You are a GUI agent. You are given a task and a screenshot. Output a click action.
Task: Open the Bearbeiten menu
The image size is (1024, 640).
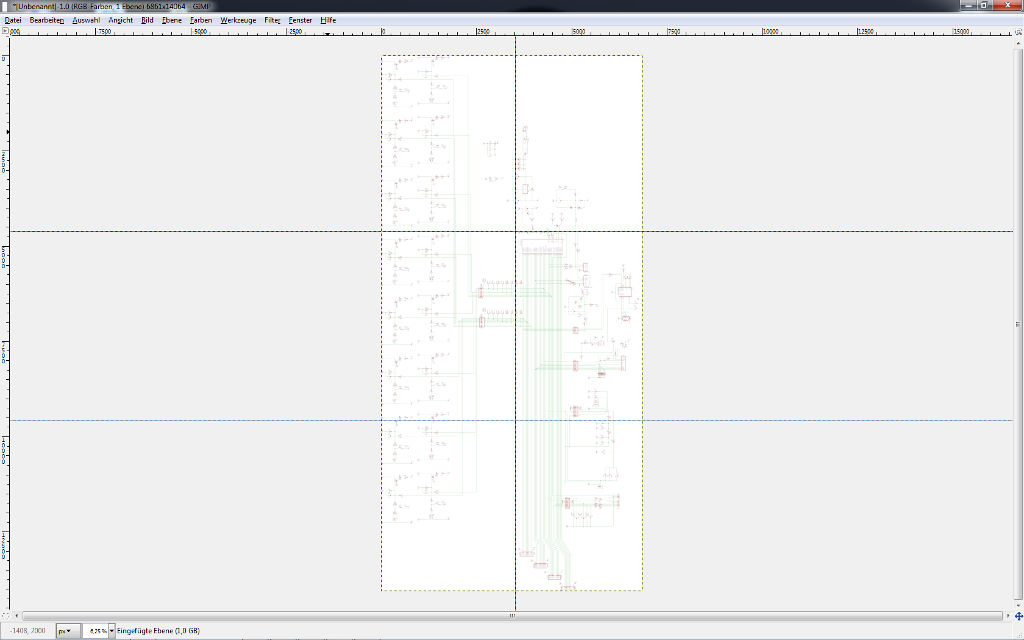(x=47, y=20)
